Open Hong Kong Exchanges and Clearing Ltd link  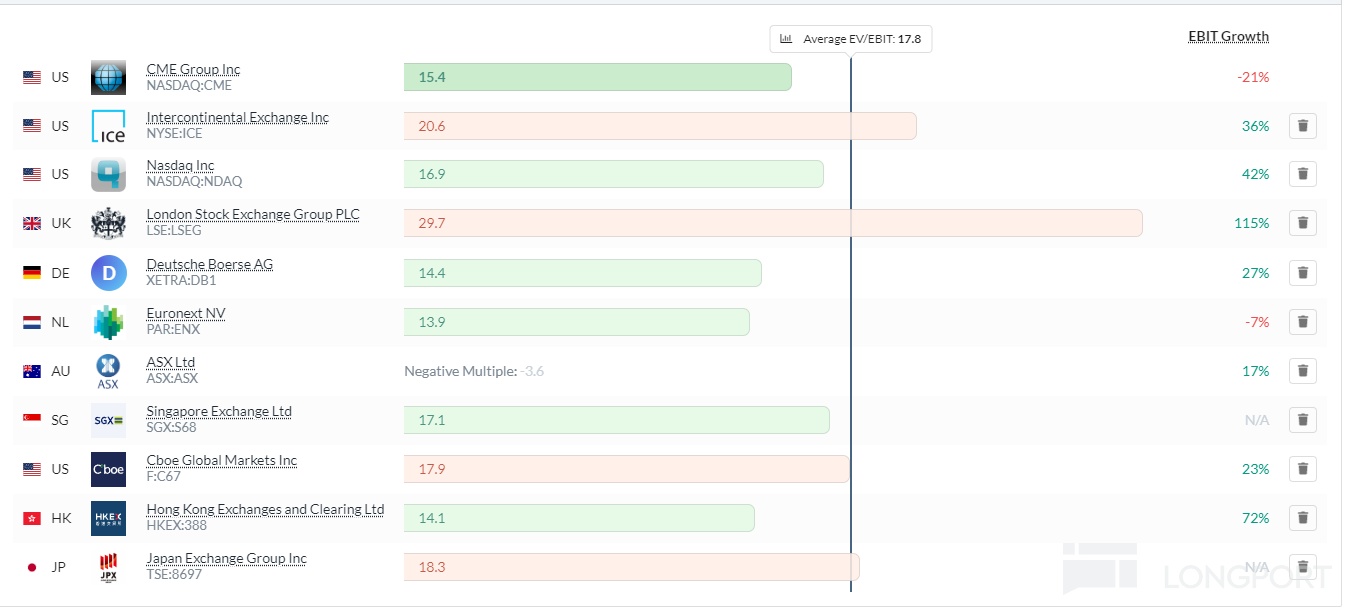pyautogui.click(x=265, y=509)
